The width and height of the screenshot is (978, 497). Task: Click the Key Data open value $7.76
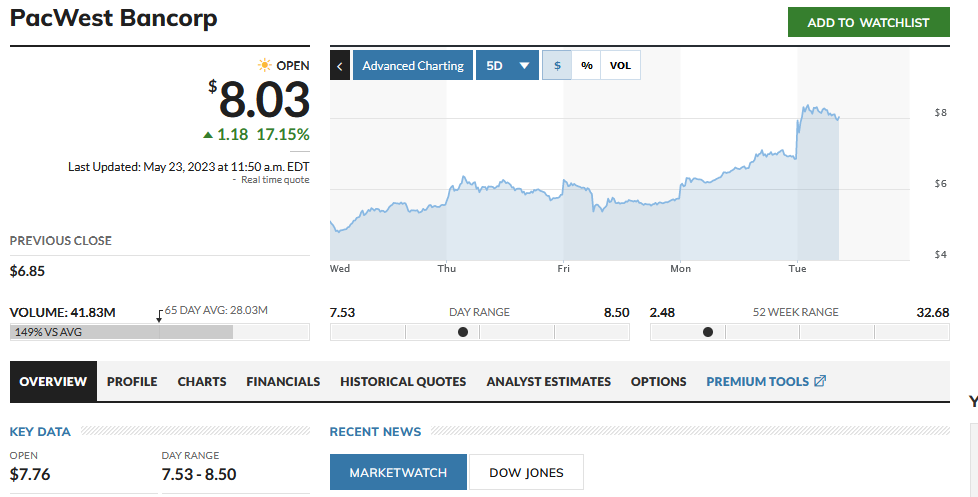[x=30, y=474]
